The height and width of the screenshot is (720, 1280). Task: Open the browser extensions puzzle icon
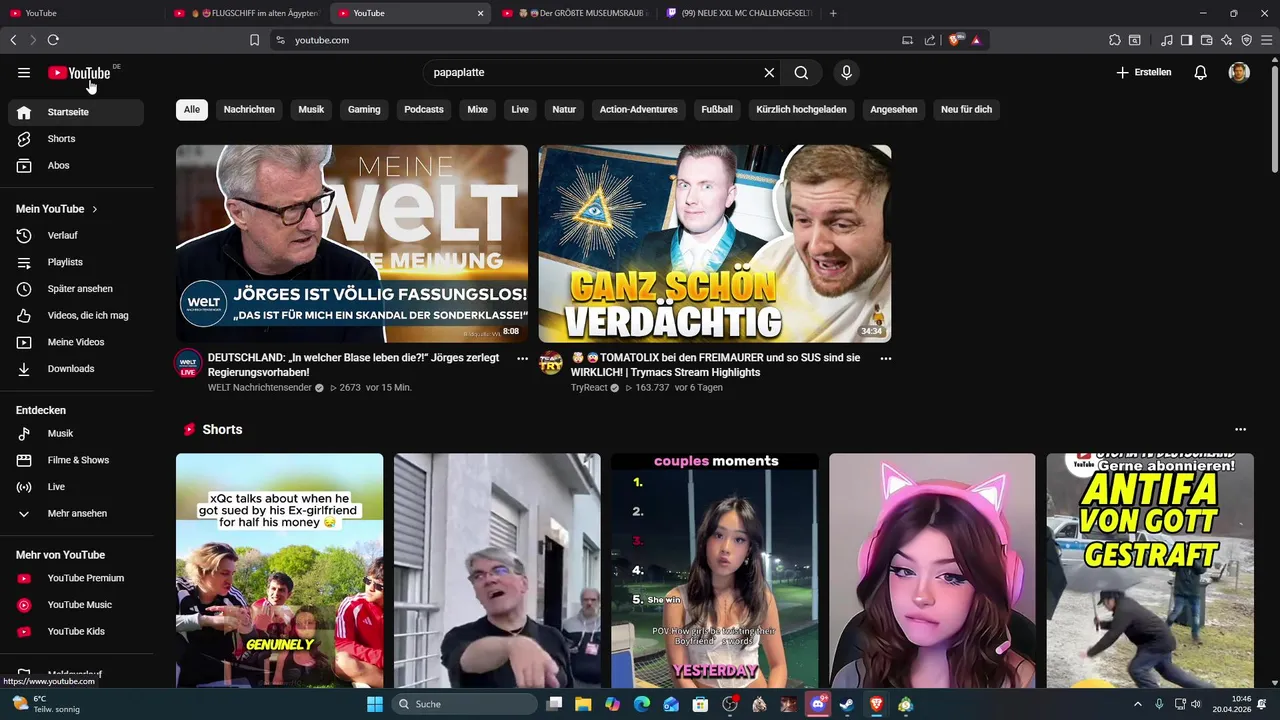click(1114, 40)
